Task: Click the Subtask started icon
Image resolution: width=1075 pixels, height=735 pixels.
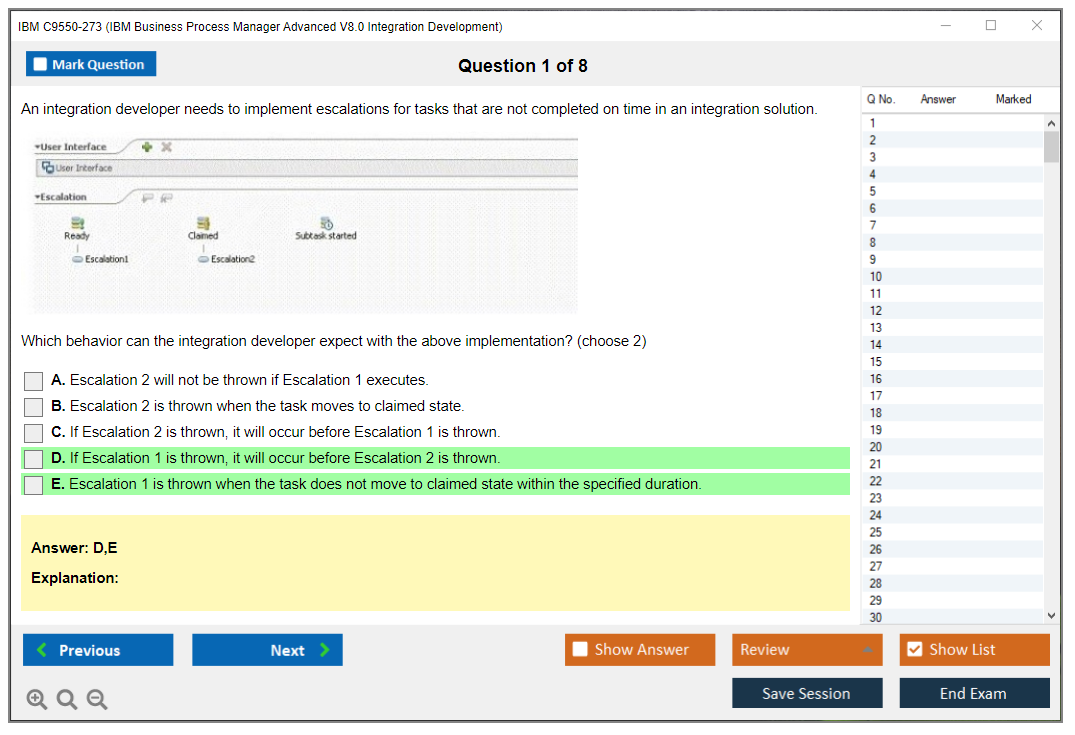Action: 326,223
